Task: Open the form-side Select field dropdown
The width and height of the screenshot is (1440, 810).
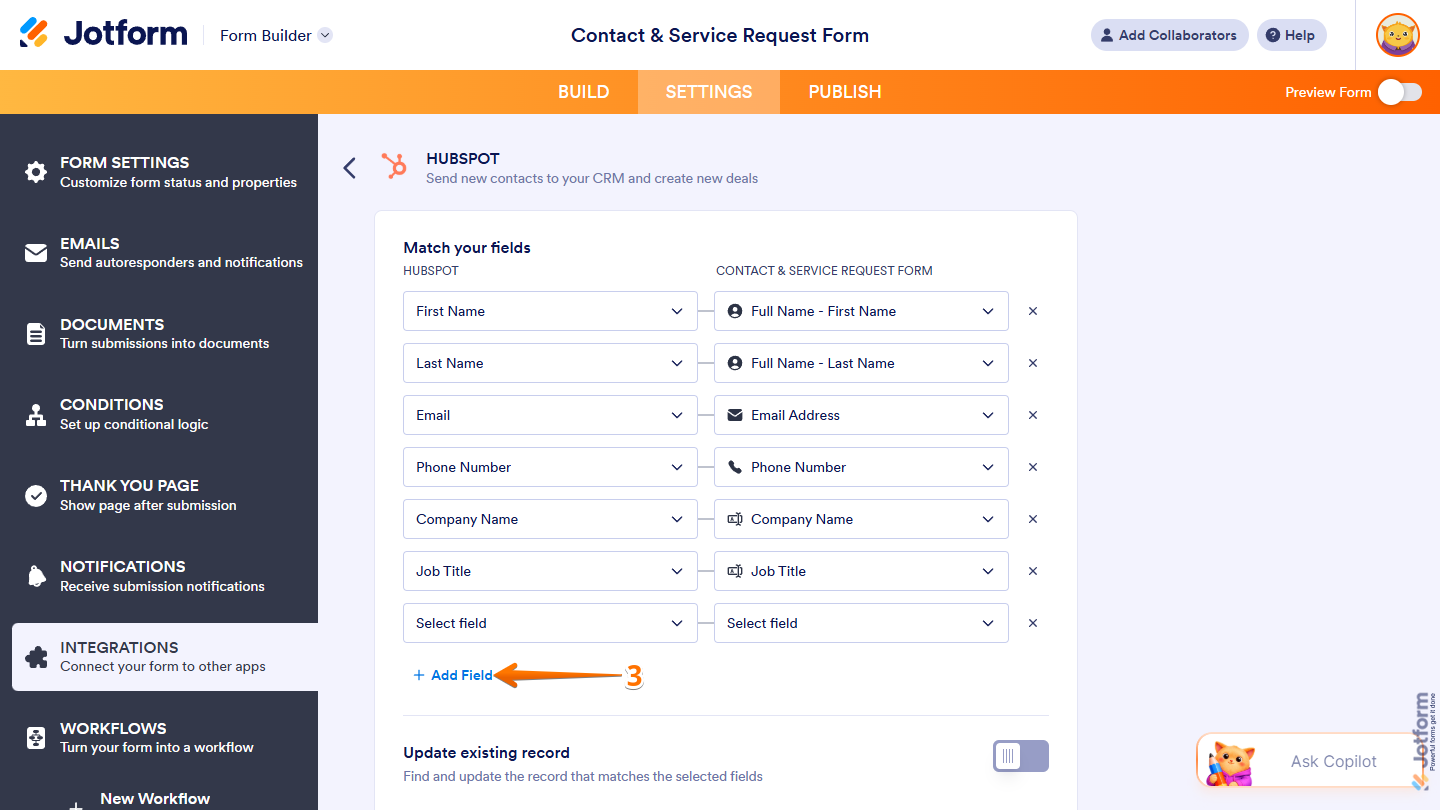Action: 861,623
